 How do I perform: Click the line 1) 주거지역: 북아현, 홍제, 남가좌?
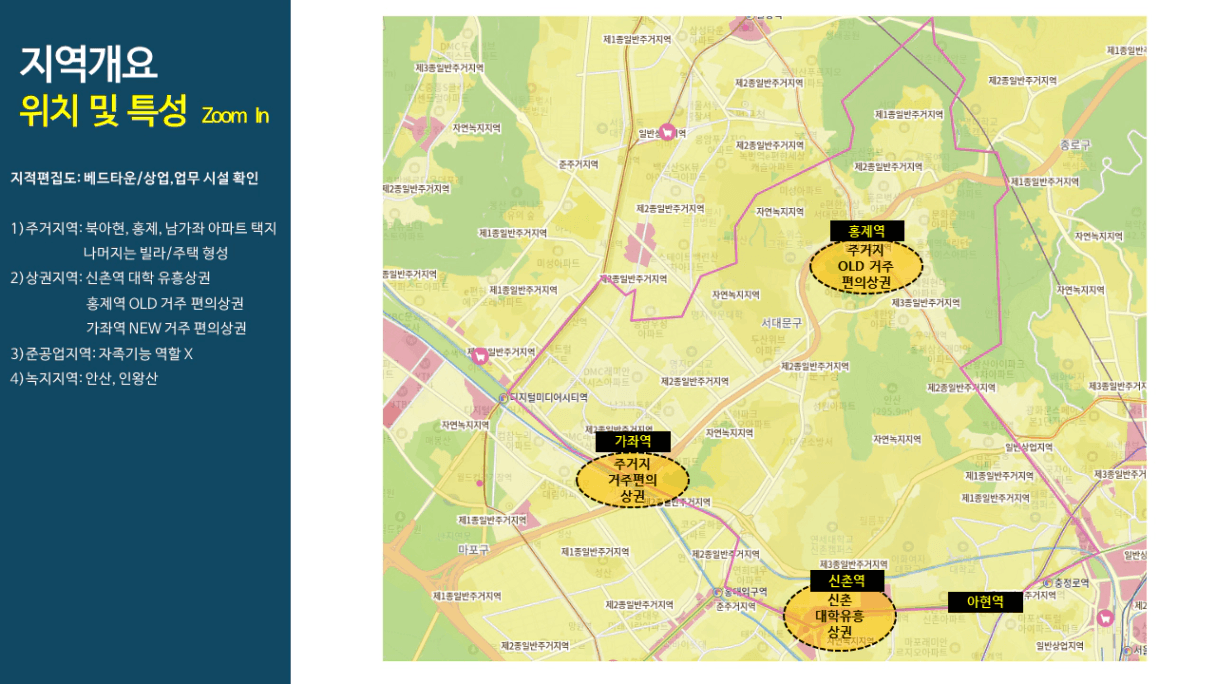point(144,228)
